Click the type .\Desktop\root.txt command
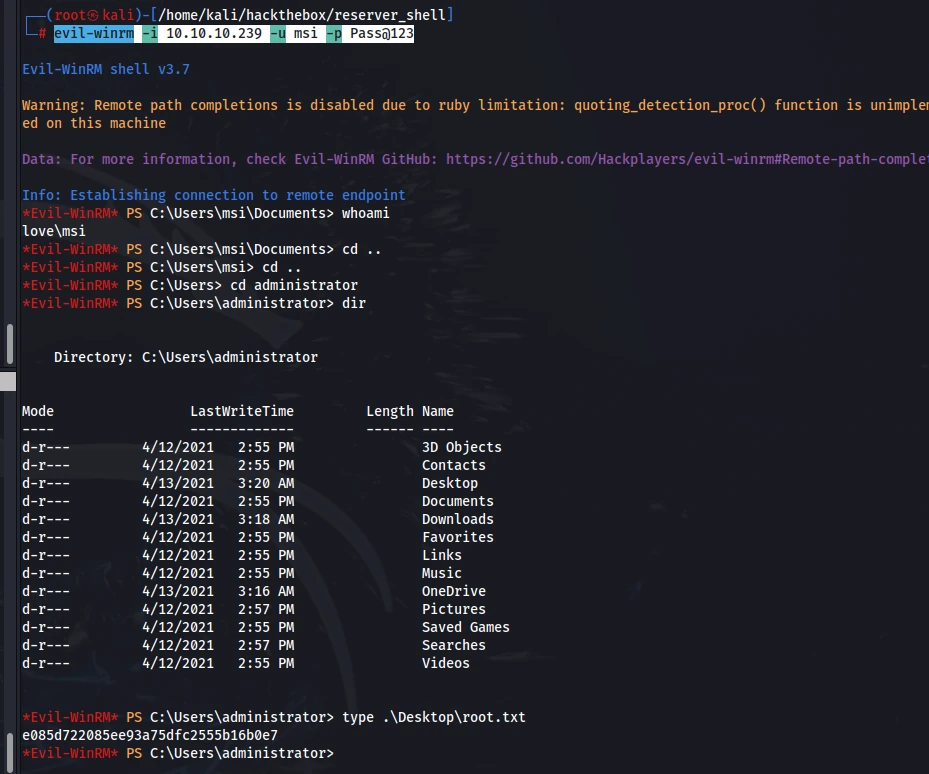 (434, 717)
